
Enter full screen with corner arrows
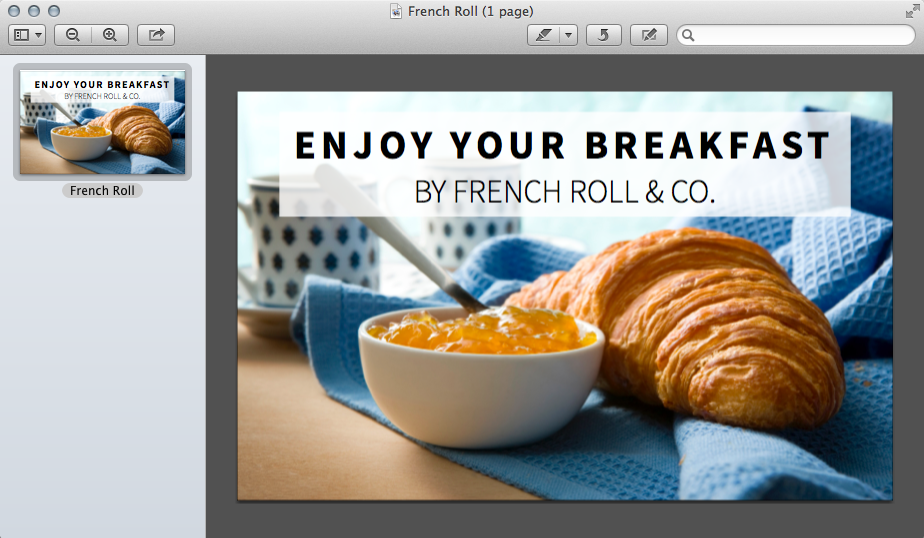pyautogui.click(x=913, y=11)
